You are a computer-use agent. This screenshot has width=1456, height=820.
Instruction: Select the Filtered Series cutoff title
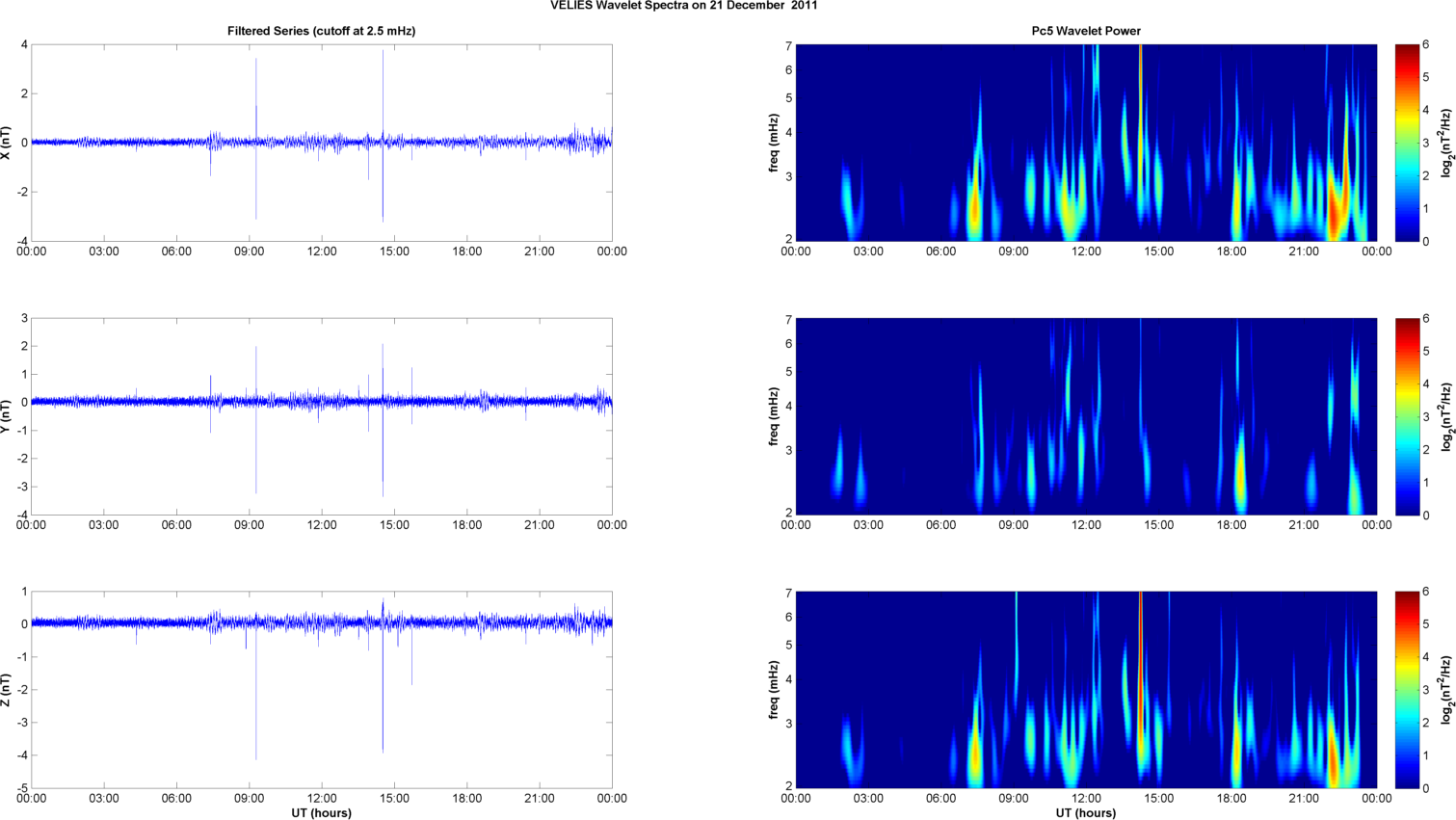point(321,31)
